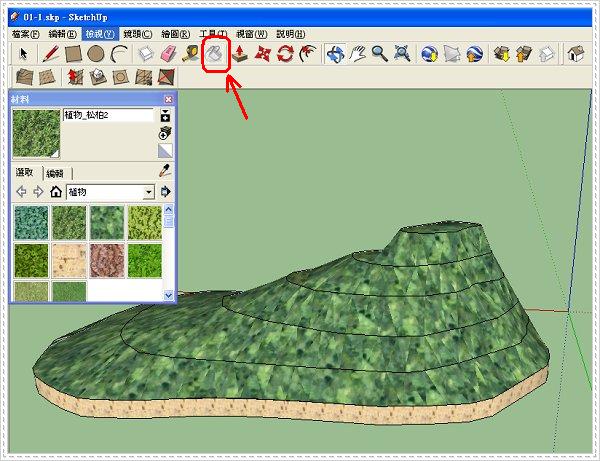Open the materials Details arrow menu
Viewport: 600px width, 461px height.
click(166, 191)
